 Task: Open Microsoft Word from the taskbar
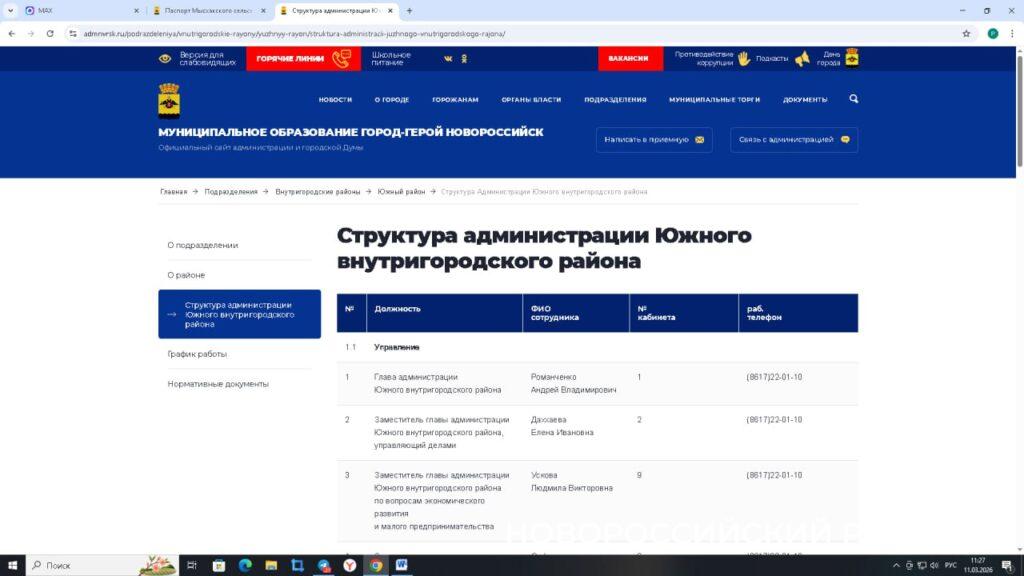pyautogui.click(x=401, y=565)
